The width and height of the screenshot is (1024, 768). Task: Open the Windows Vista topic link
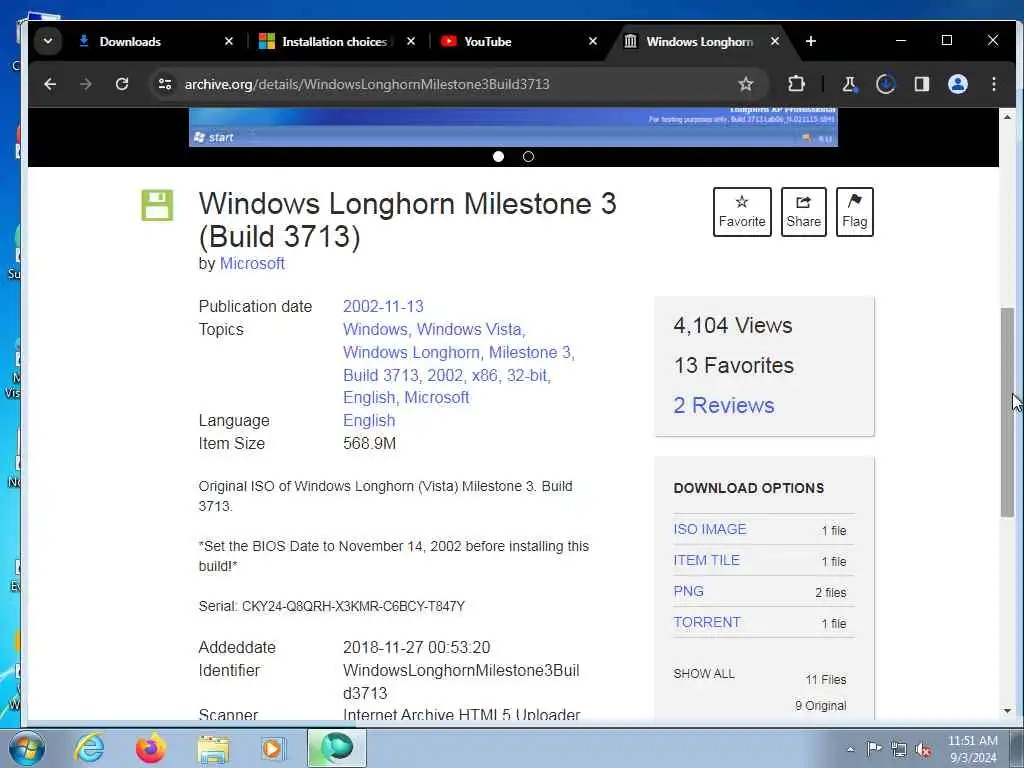tap(471, 329)
